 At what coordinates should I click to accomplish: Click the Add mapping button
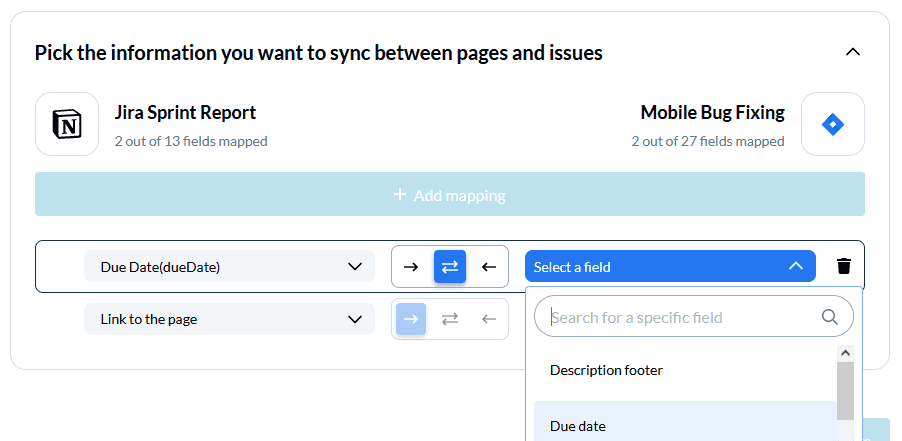click(449, 194)
